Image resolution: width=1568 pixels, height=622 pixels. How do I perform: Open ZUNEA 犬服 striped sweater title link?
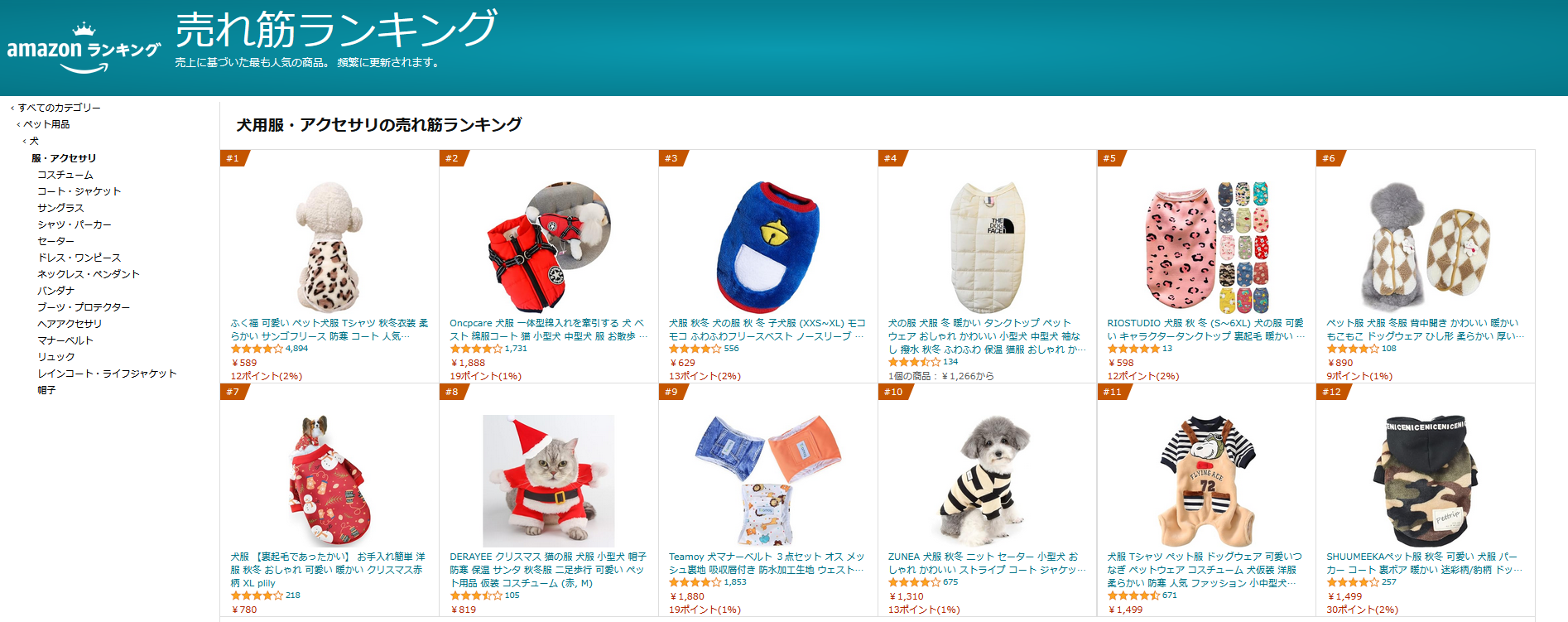987,563
